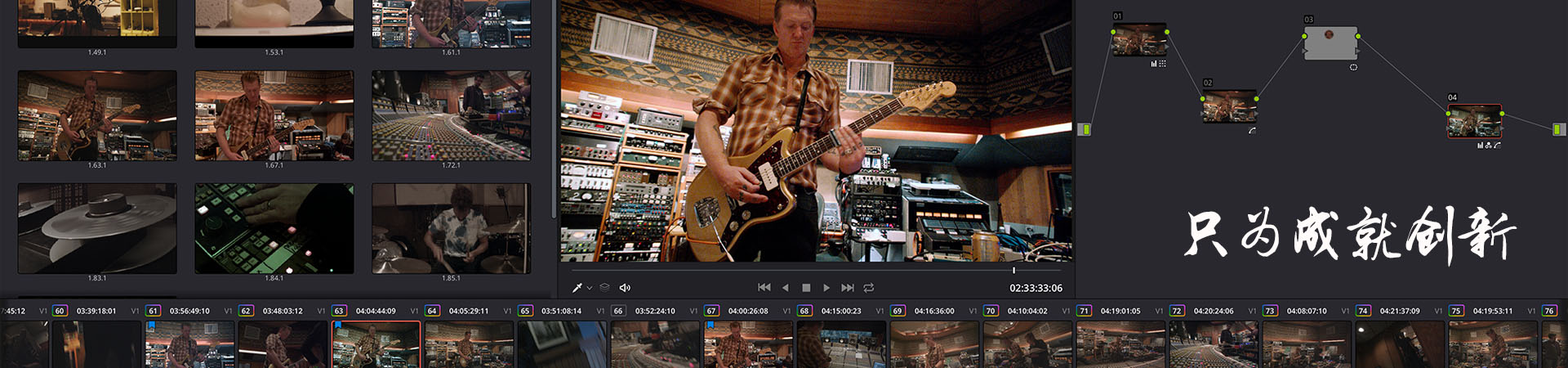The width and height of the screenshot is (1568, 368).
Task: Open the eyedropper options dropdown arrow
Action: coord(589,289)
